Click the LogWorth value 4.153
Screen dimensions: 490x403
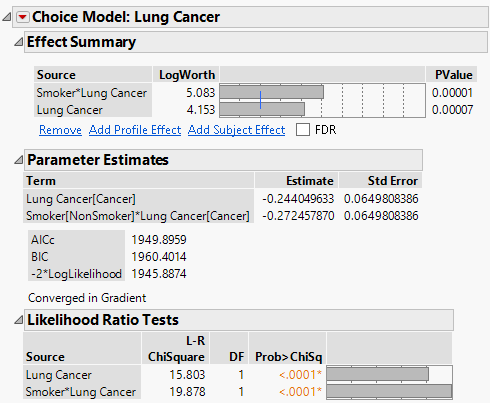coord(201,110)
